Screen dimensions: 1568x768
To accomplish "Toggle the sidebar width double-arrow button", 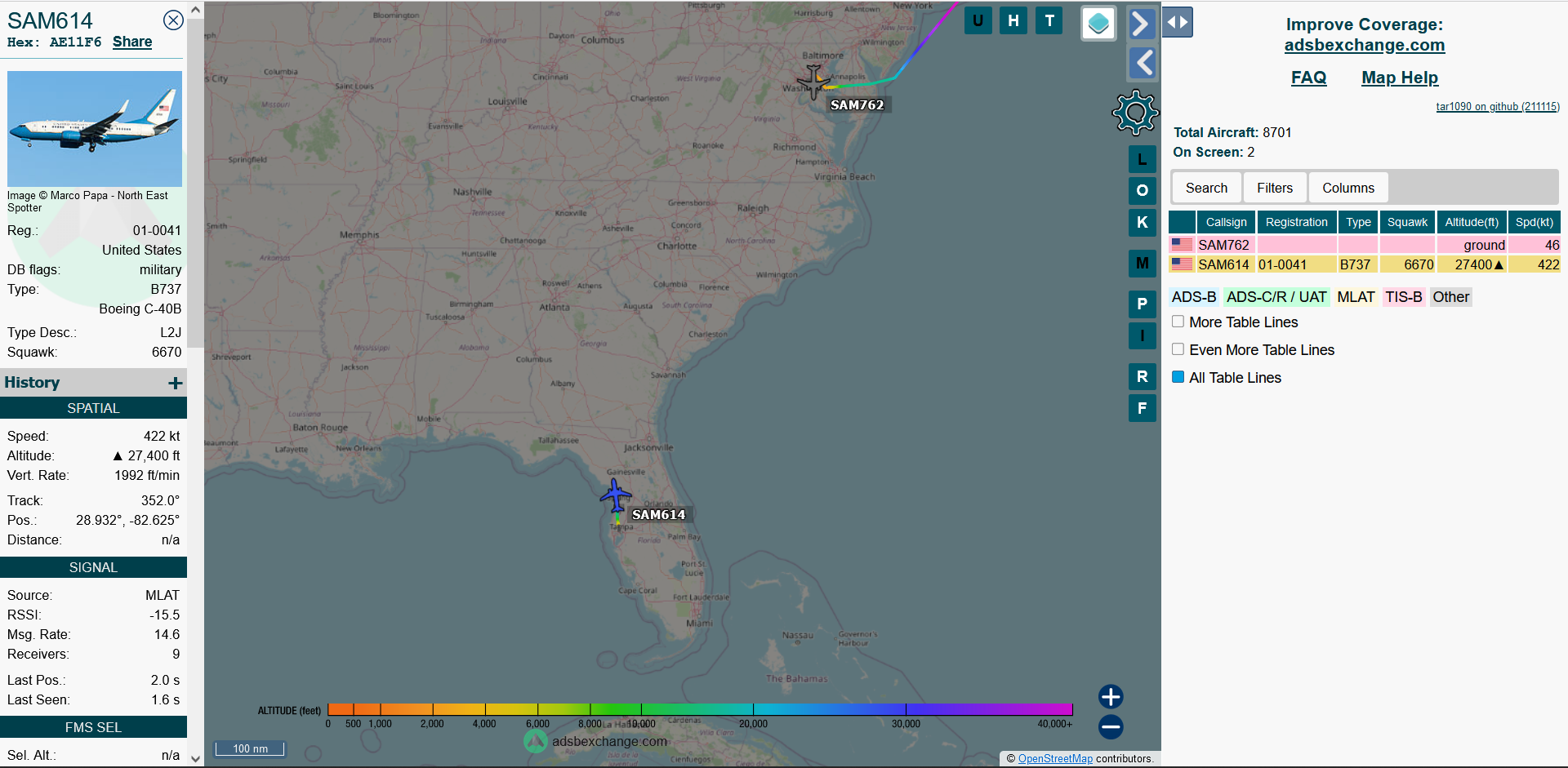I will 1178,22.
